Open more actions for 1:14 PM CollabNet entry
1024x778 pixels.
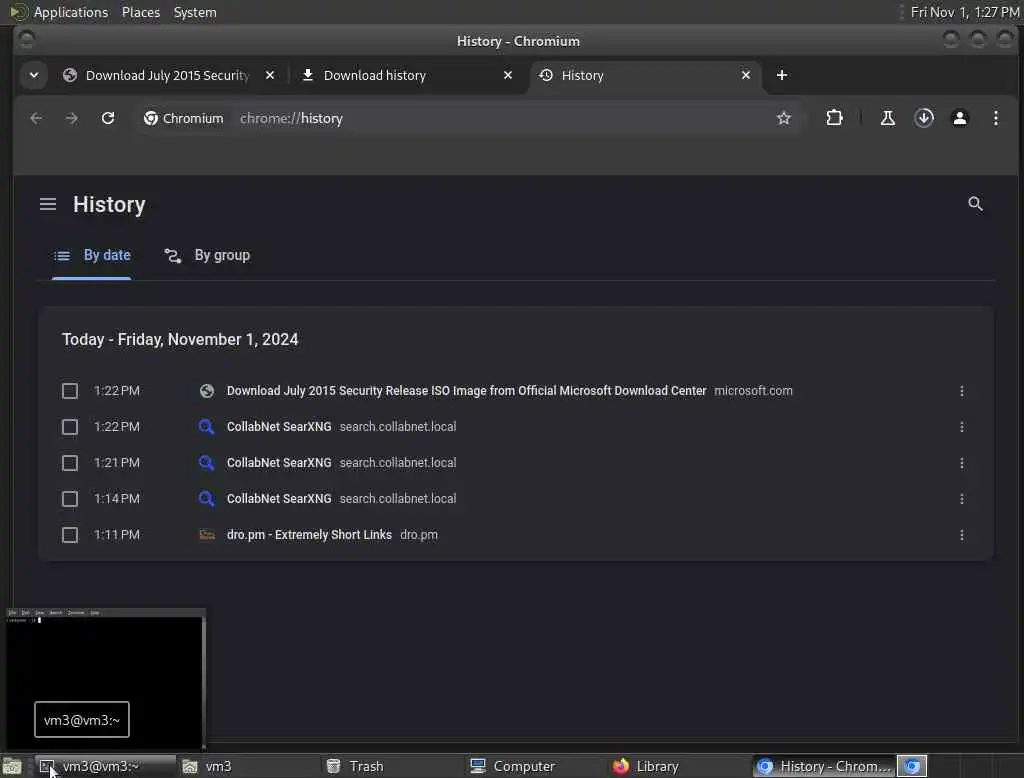click(x=961, y=498)
